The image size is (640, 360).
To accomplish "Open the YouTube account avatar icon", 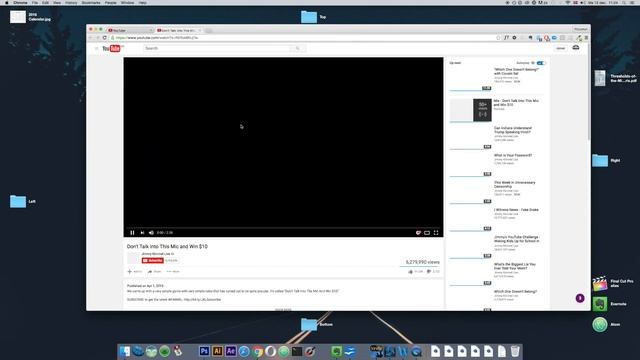I will [x=576, y=48].
